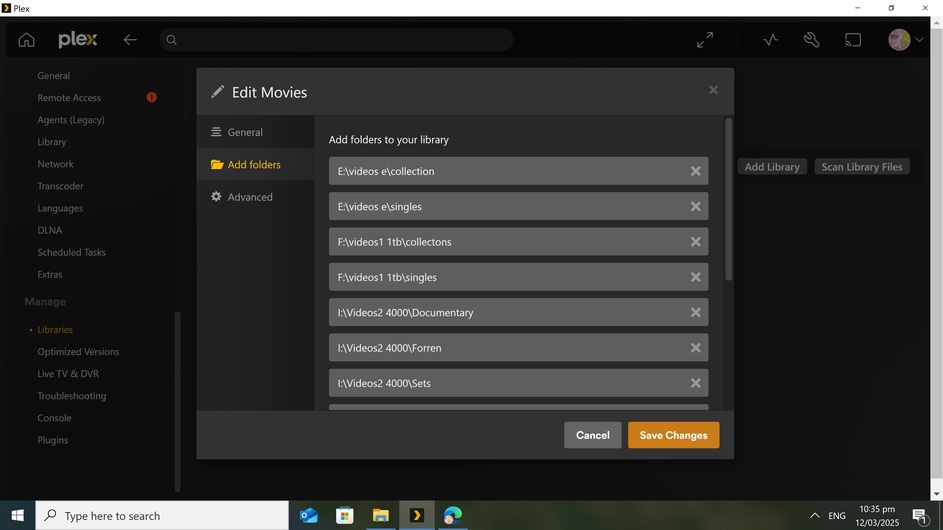Remove the F:\videos1 1tb\singles folder
Viewport: 943px width, 530px height.
point(695,277)
